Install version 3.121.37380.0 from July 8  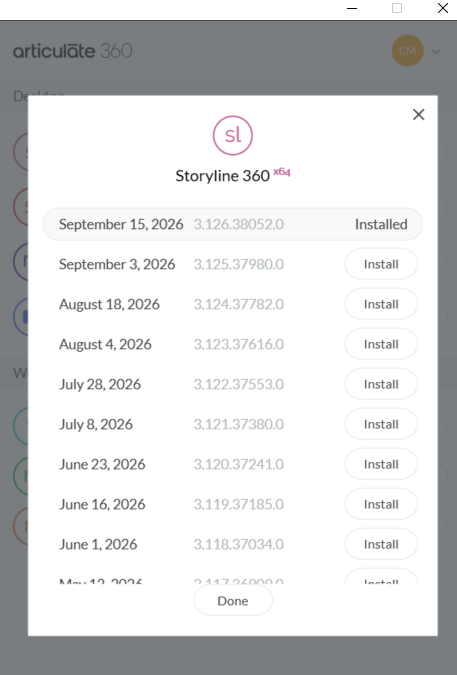point(381,424)
